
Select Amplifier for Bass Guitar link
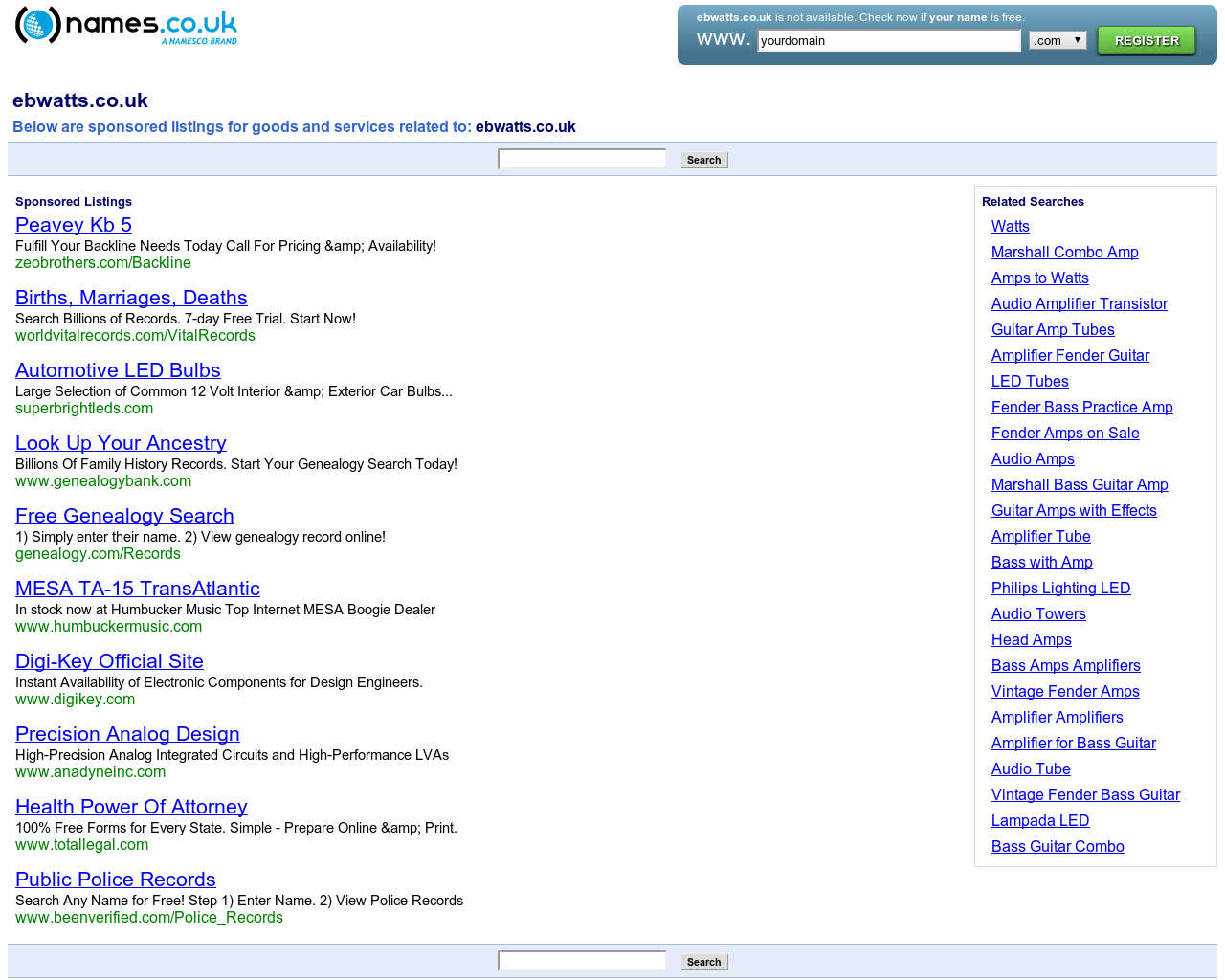[1074, 744]
